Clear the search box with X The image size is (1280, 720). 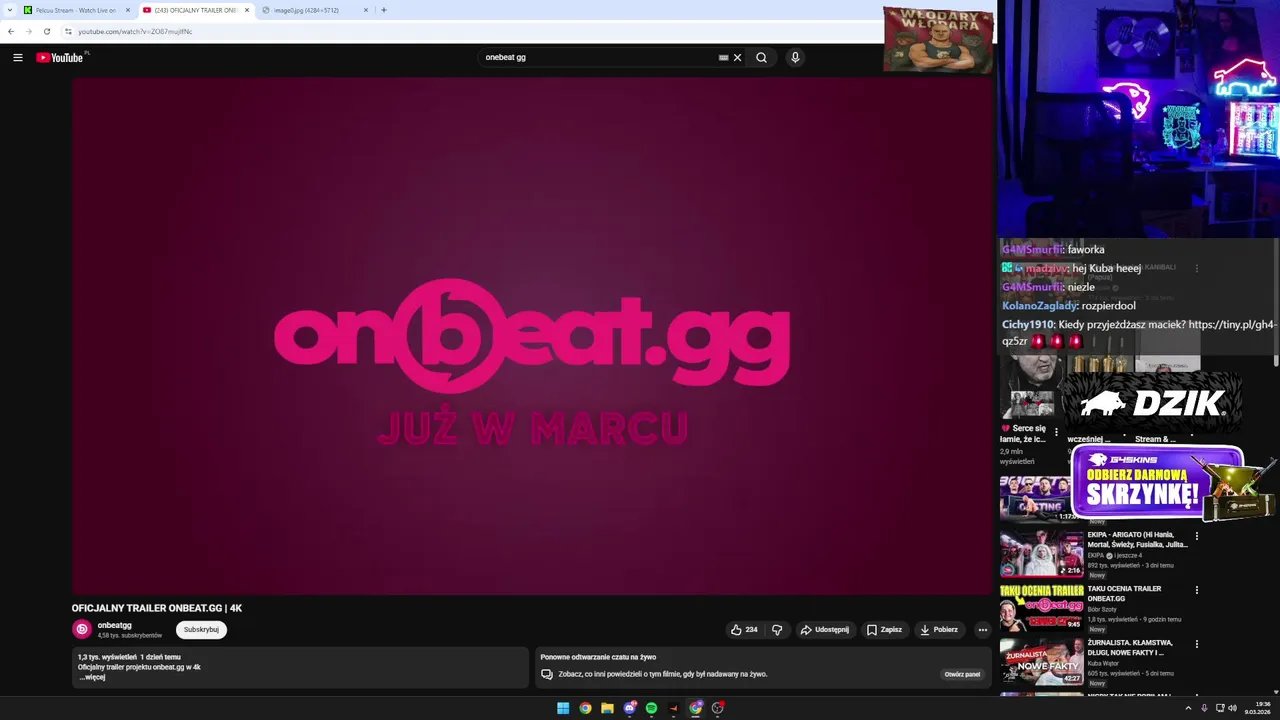coord(738,57)
